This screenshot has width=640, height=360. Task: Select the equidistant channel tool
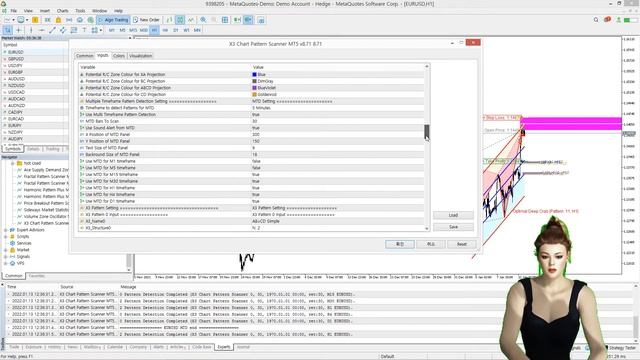[x=63, y=30]
